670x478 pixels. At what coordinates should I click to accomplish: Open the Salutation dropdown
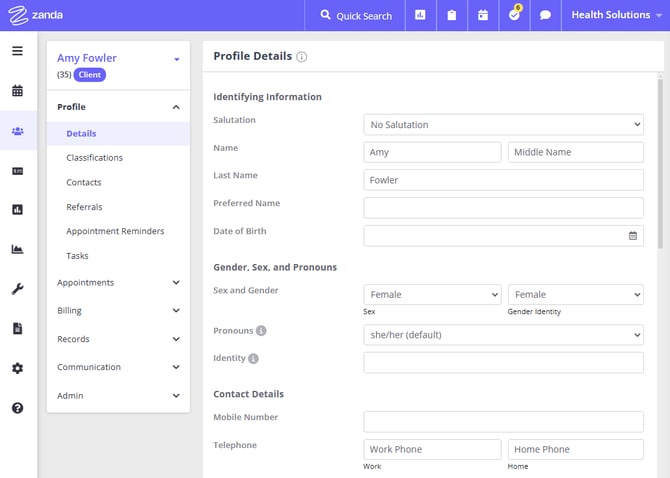pos(503,125)
